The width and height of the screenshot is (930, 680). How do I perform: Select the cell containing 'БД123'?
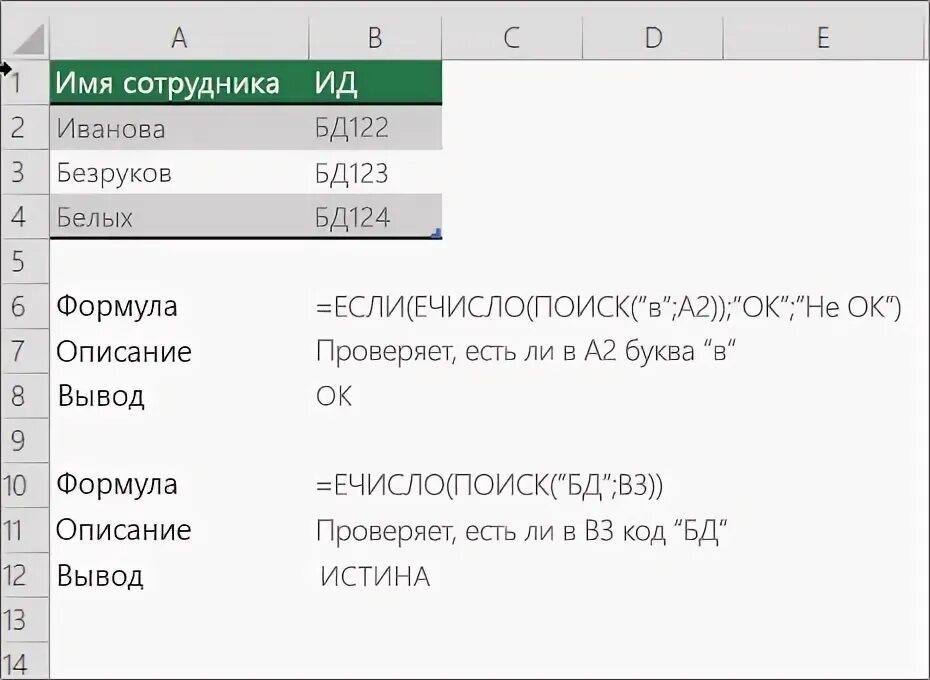pos(375,173)
